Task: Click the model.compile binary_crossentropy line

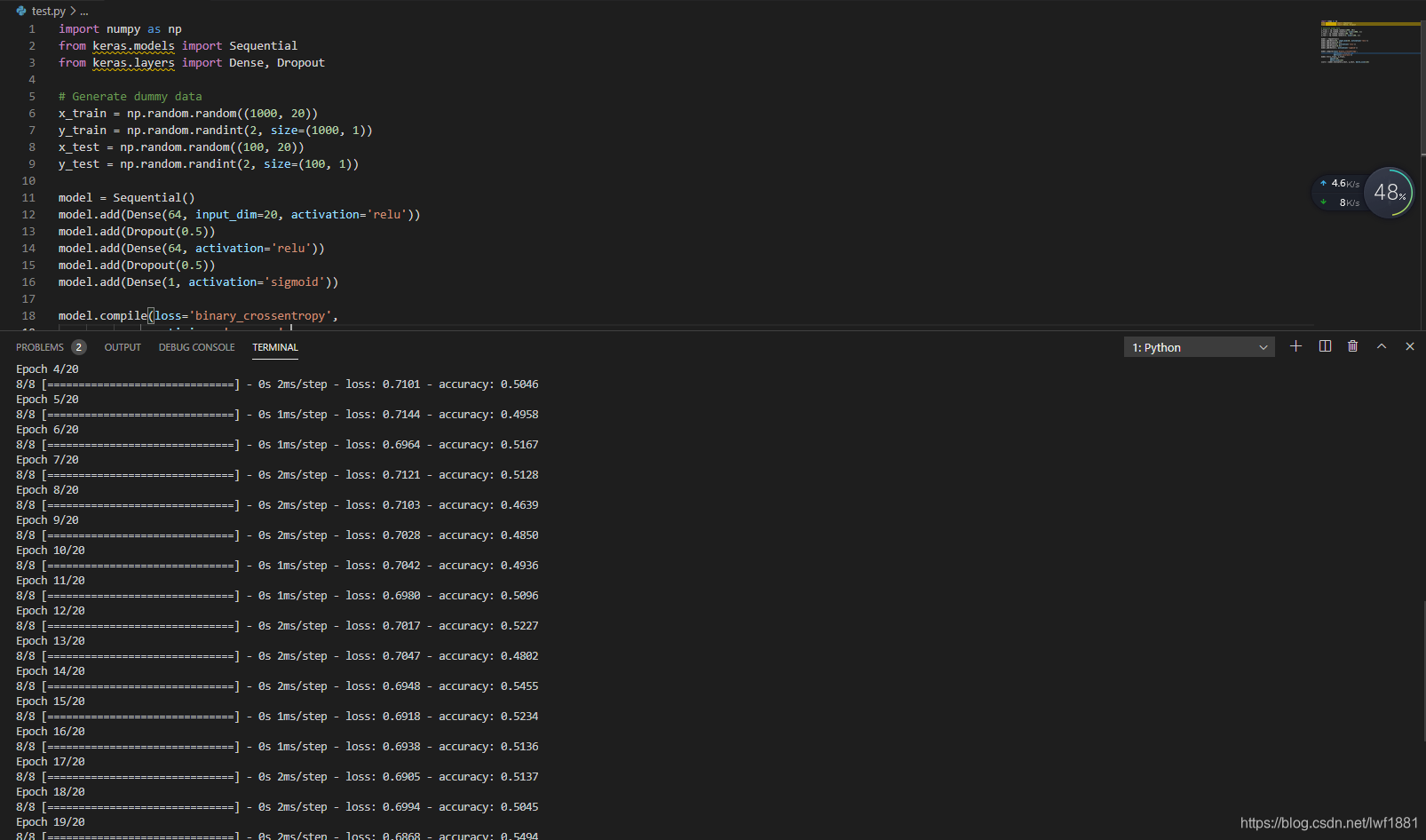Action: tap(198, 315)
